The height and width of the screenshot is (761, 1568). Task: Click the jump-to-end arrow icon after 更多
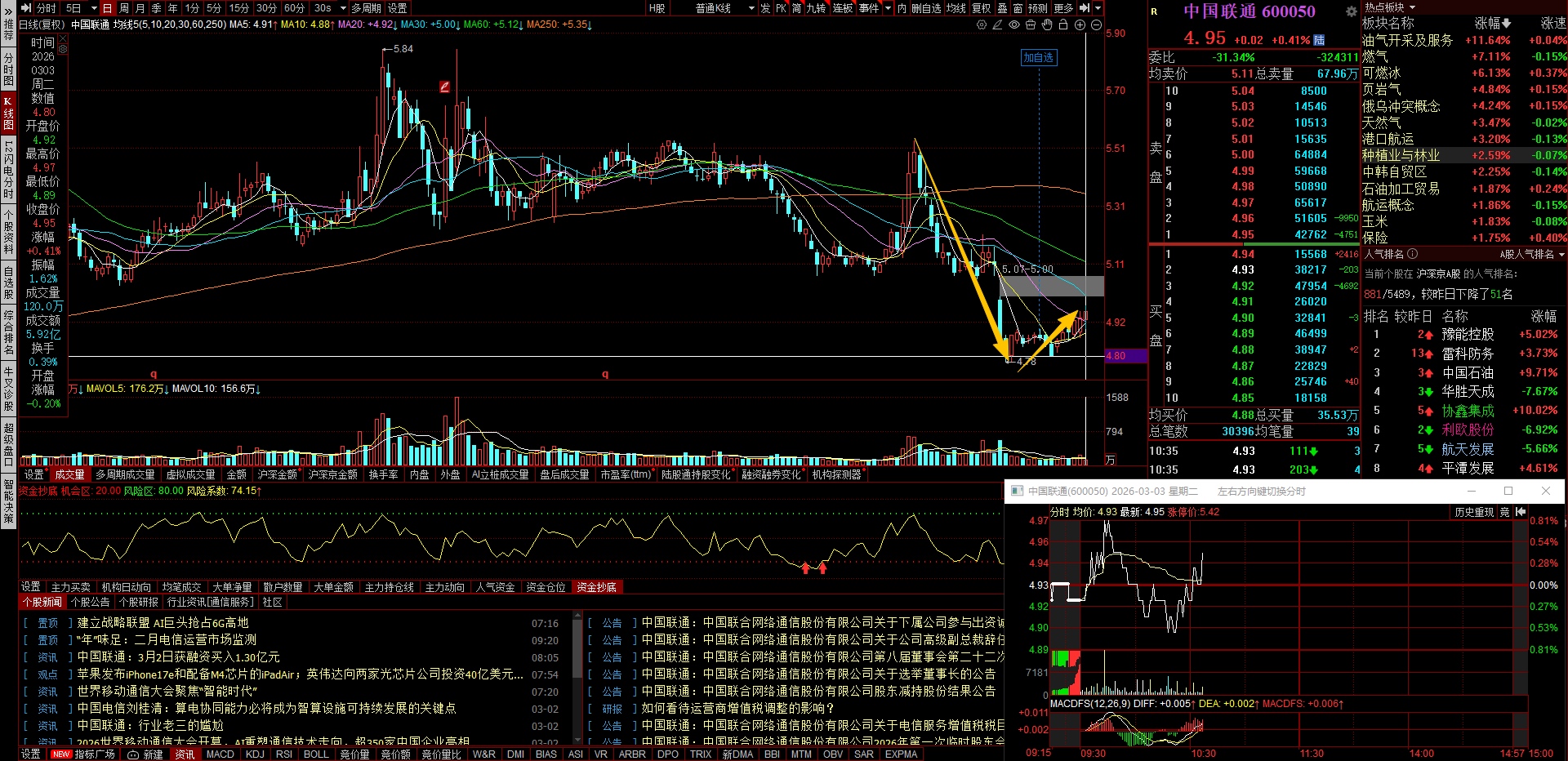pyautogui.click(x=1085, y=8)
